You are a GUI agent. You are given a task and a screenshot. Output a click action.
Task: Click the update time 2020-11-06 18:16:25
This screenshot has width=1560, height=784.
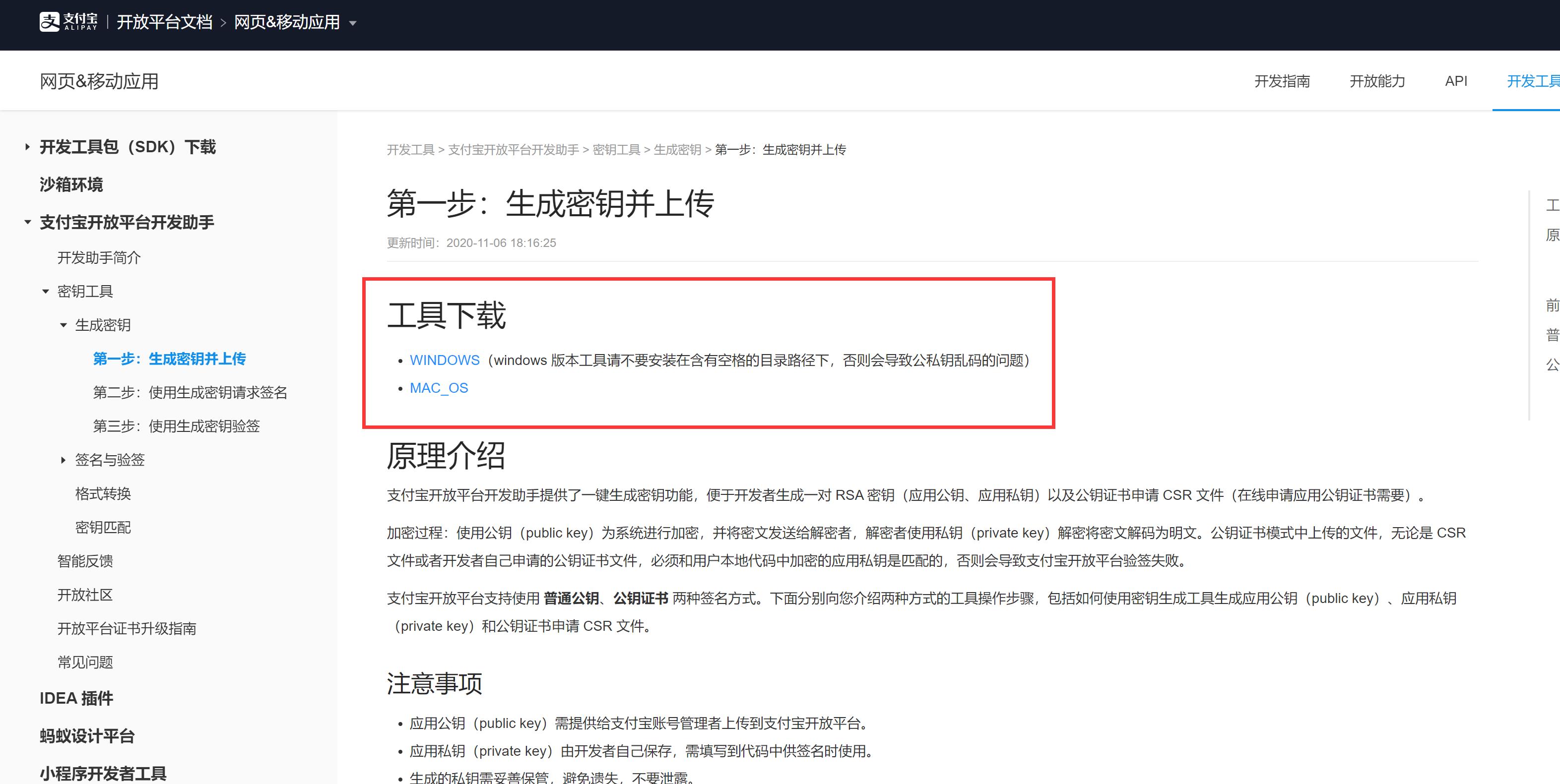pos(502,243)
